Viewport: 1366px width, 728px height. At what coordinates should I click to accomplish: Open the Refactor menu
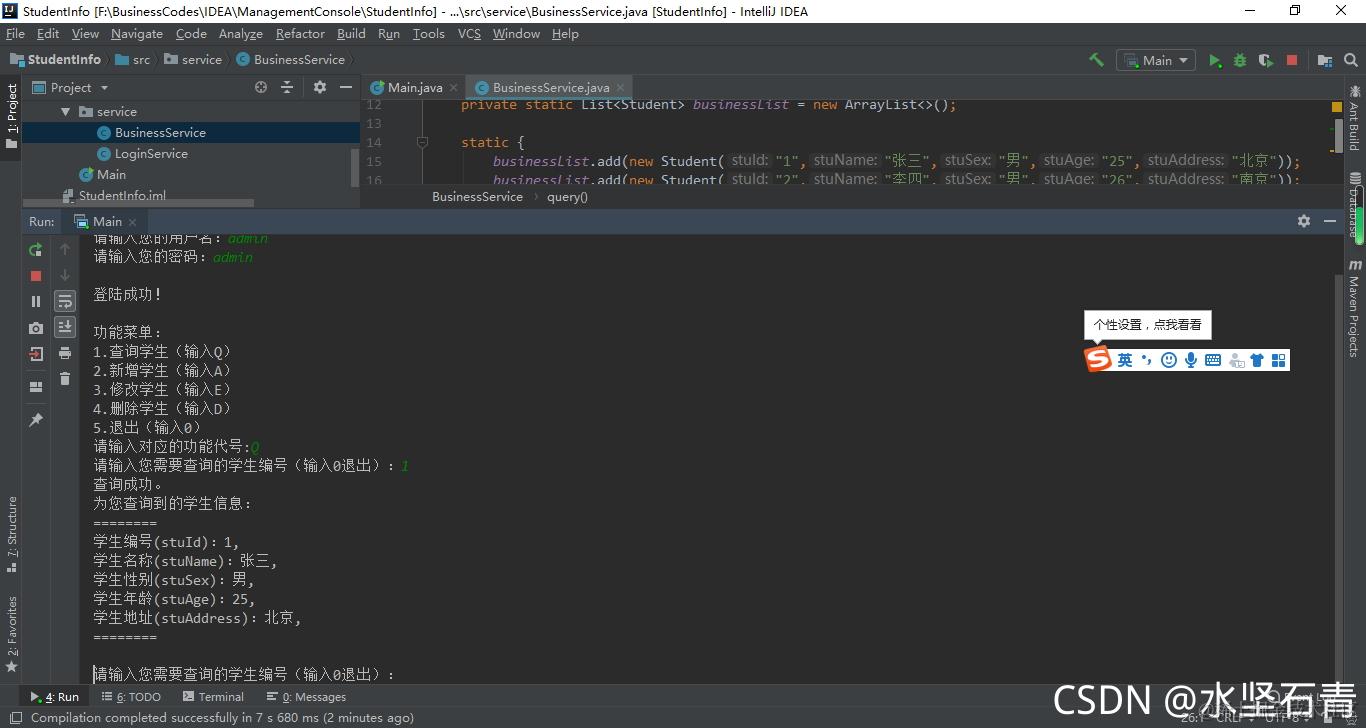[300, 33]
